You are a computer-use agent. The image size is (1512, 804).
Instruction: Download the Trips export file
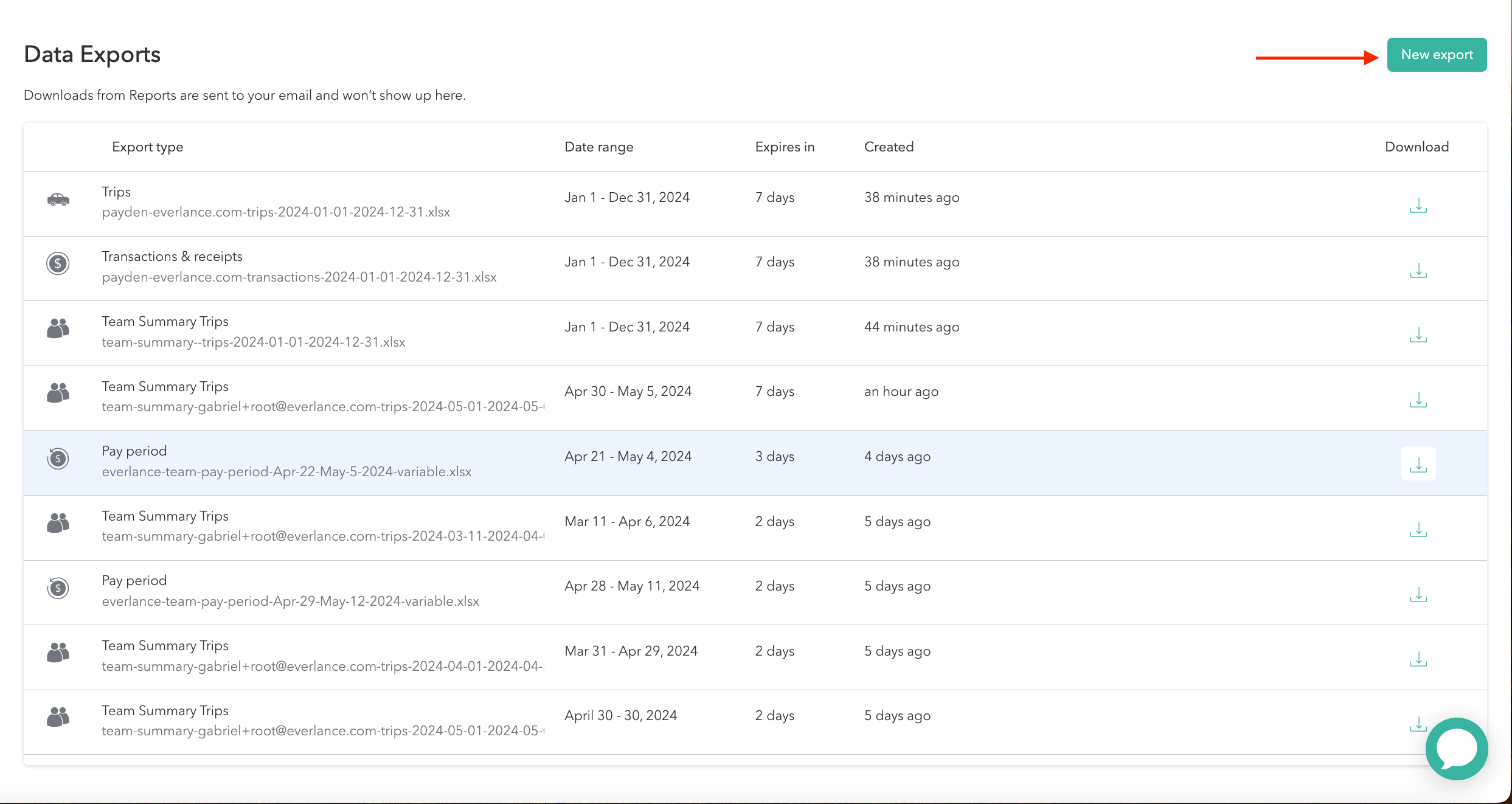tap(1418, 206)
